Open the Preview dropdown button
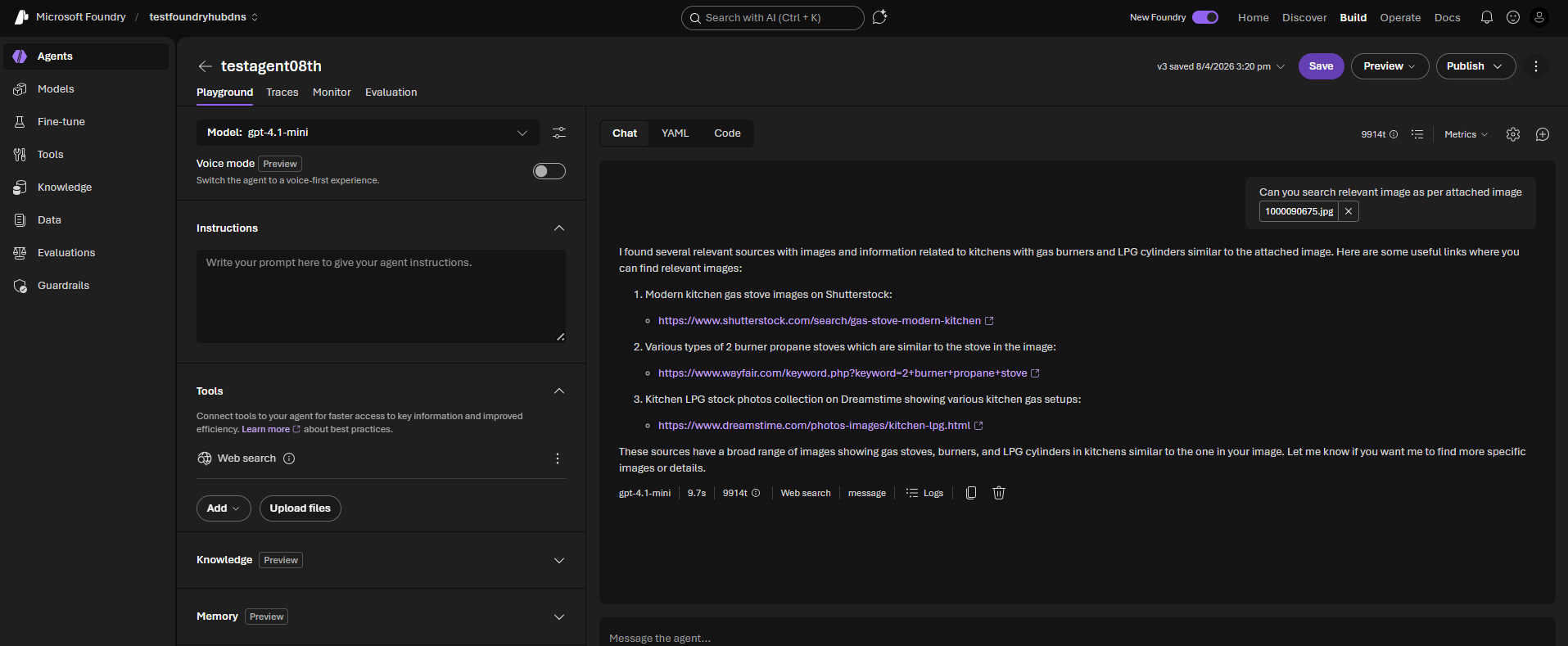Viewport: 1568px width, 646px height. pyautogui.click(x=1390, y=66)
